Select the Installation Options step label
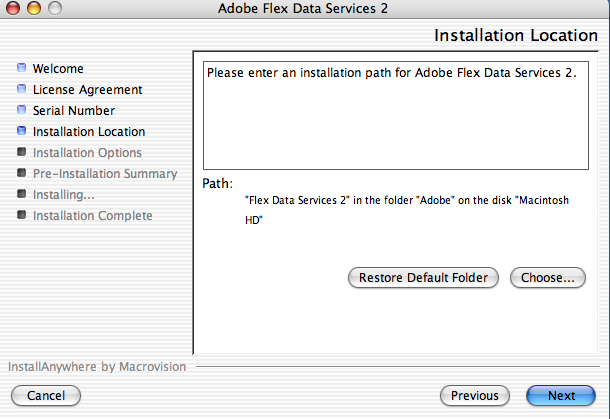 point(87,153)
